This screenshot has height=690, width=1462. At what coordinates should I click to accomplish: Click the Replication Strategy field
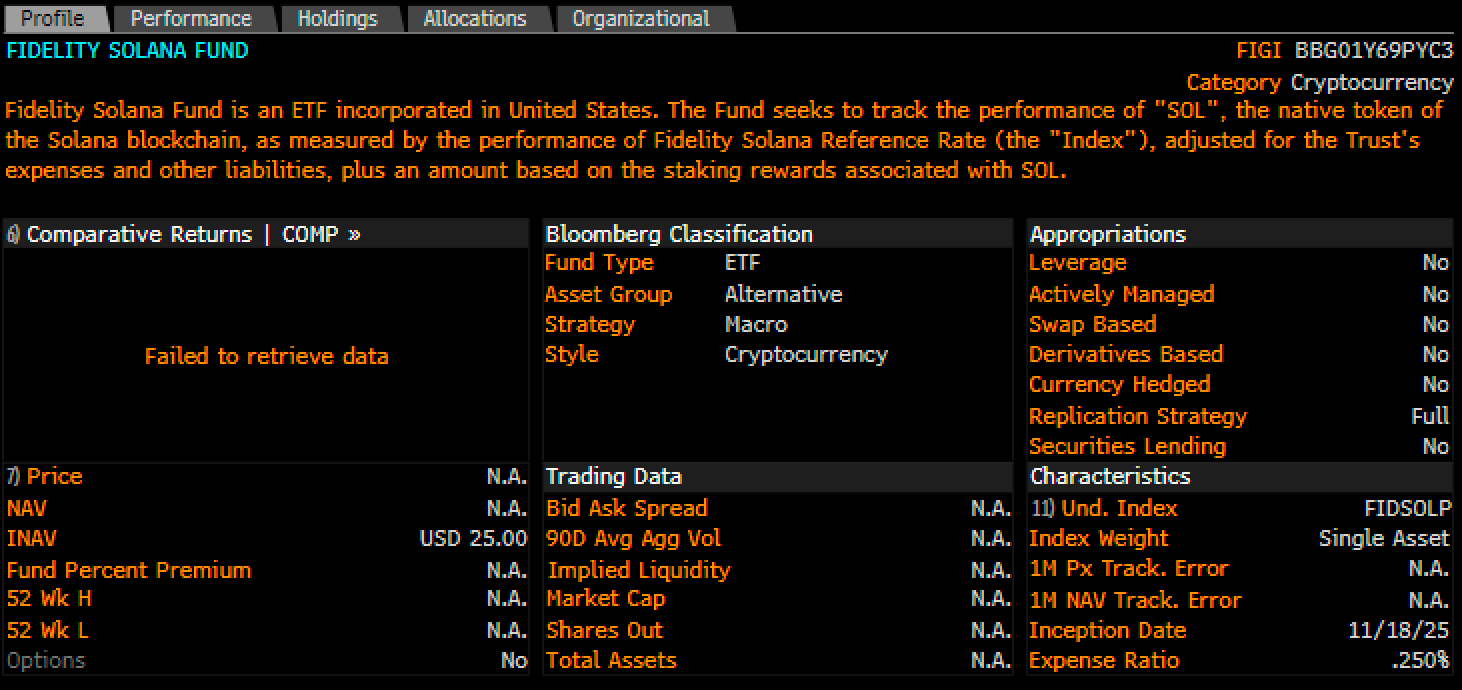[1138, 416]
